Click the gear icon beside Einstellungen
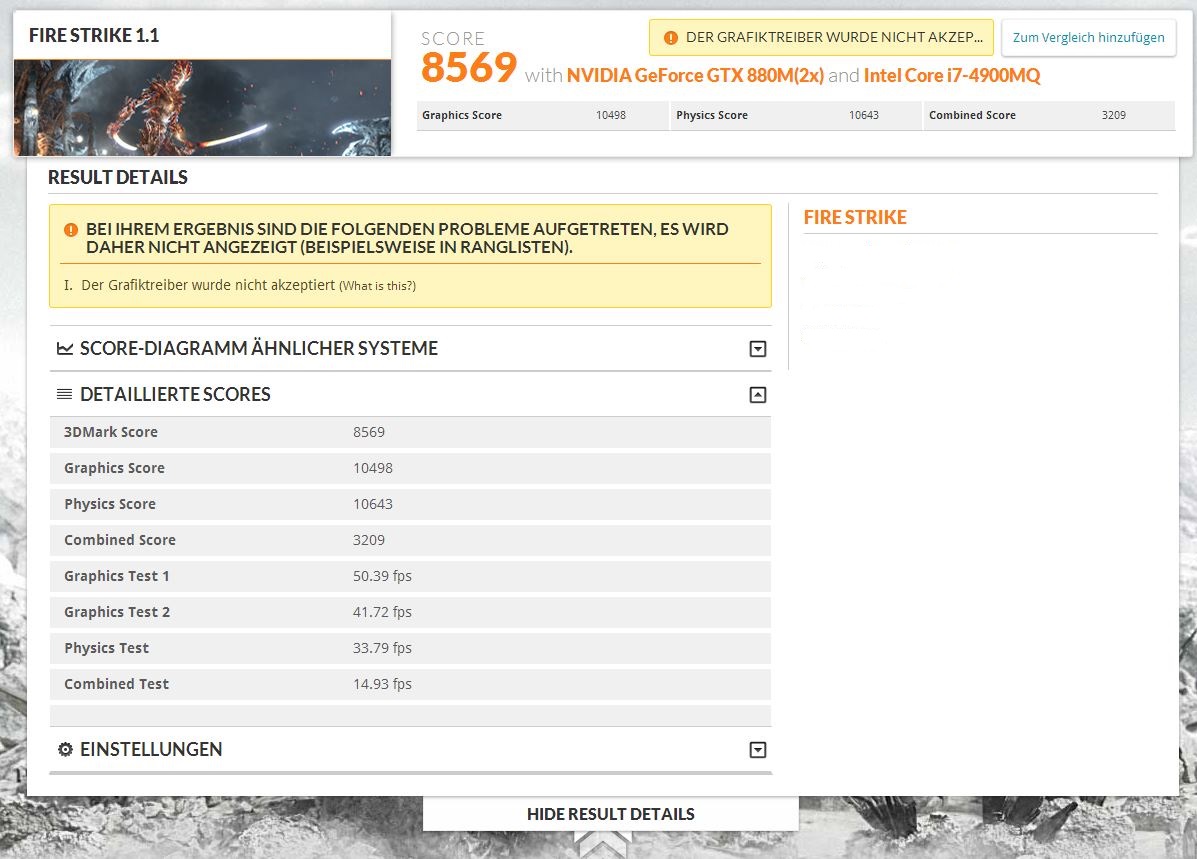The width and height of the screenshot is (1197, 859). pyautogui.click(x=65, y=750)
